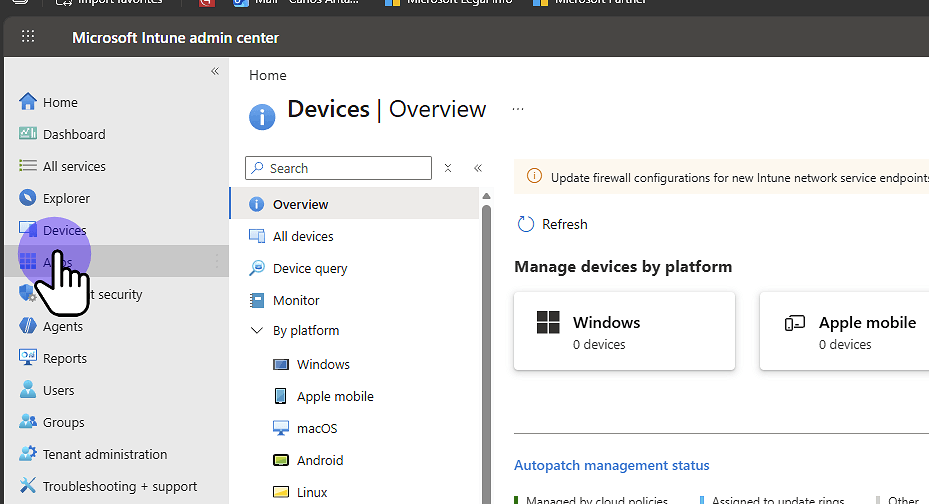Select Linux under By platform
929x504 pixels.
[x=312, y=492]
